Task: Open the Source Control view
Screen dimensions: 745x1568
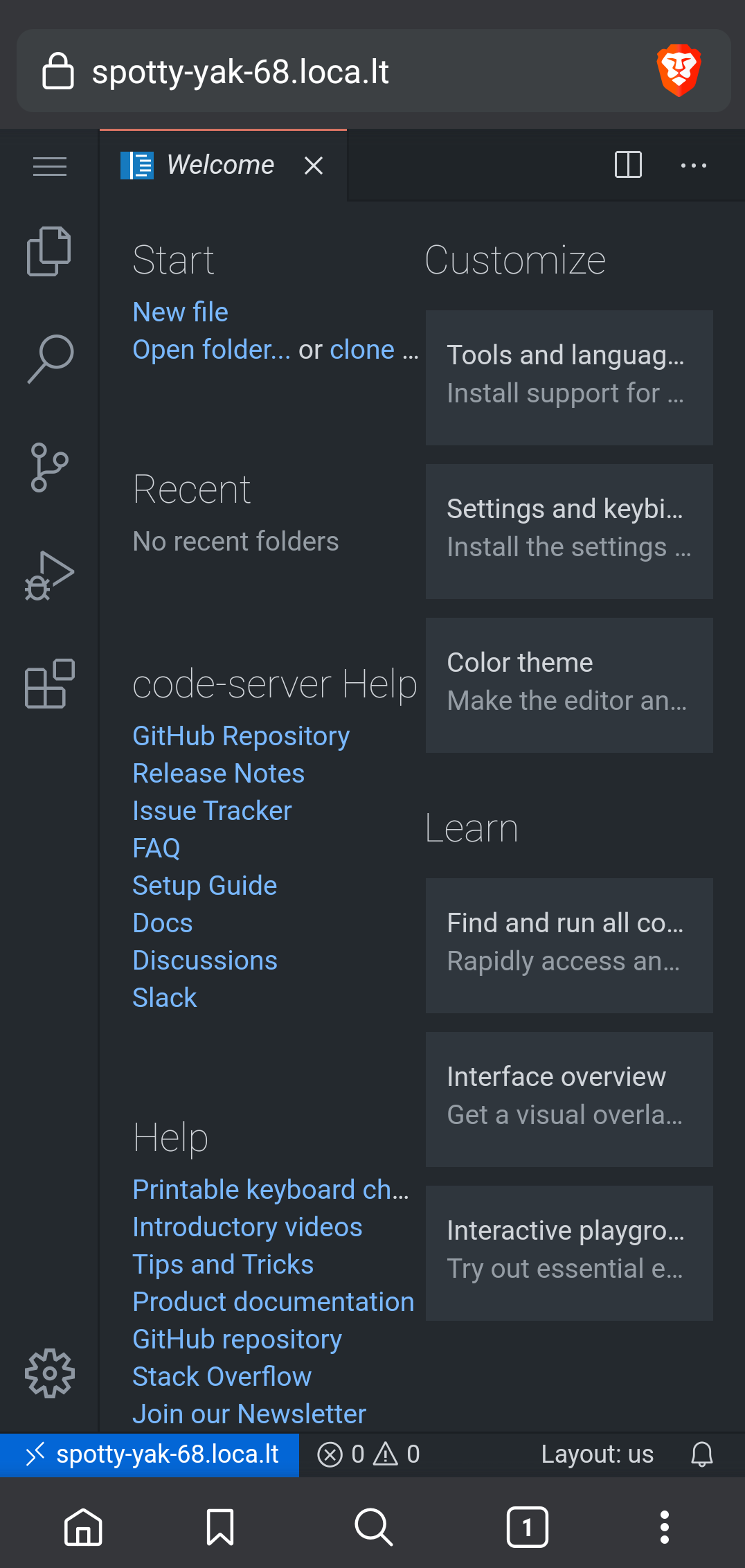Action: point(49,467)
